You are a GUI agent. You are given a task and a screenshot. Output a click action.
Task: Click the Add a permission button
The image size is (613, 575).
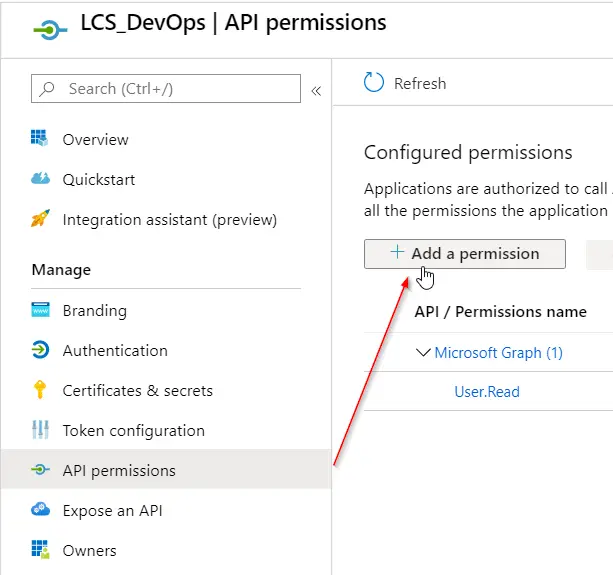coord(465,254)
